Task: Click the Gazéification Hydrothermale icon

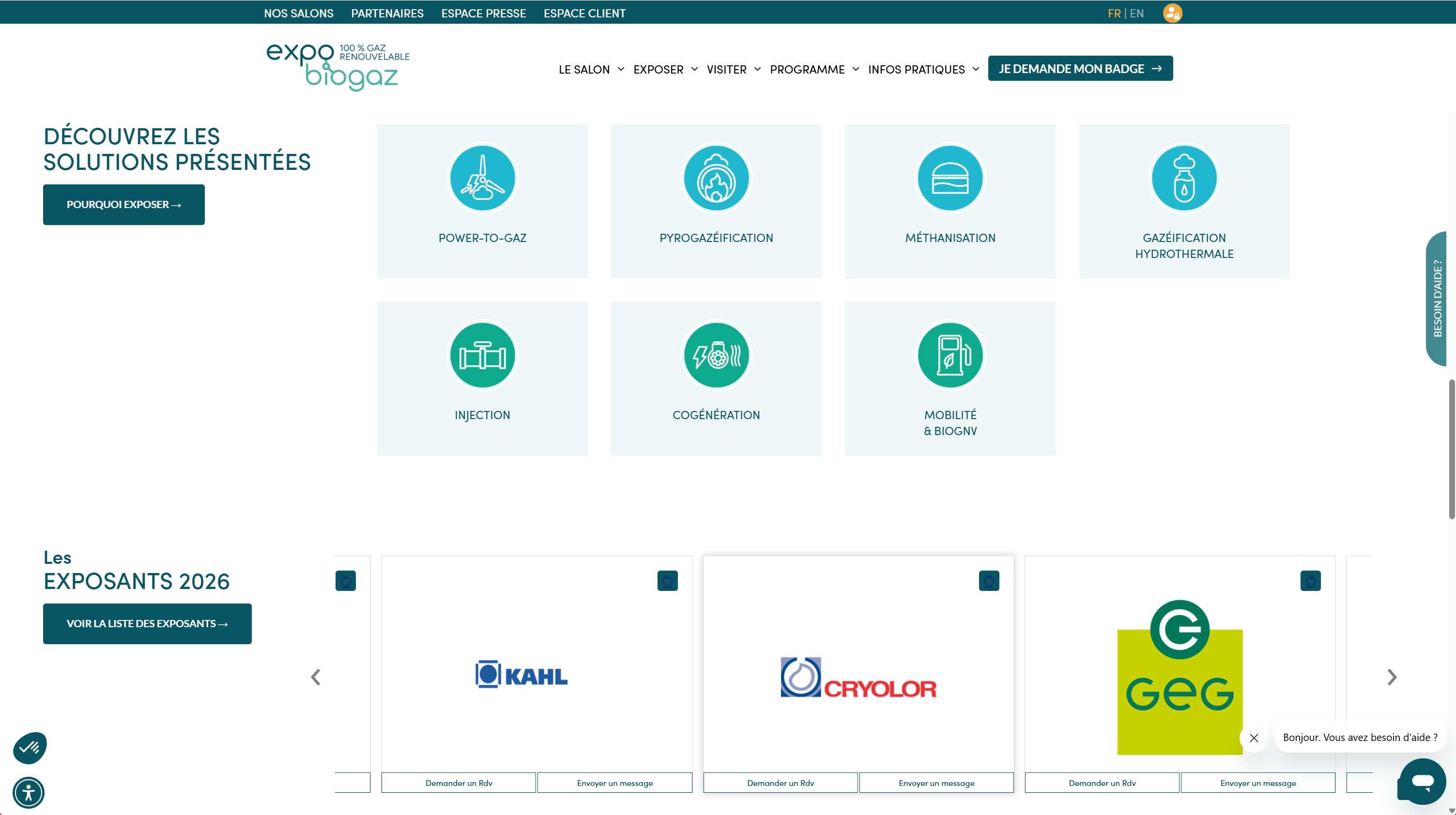Action: point(1183,178)
